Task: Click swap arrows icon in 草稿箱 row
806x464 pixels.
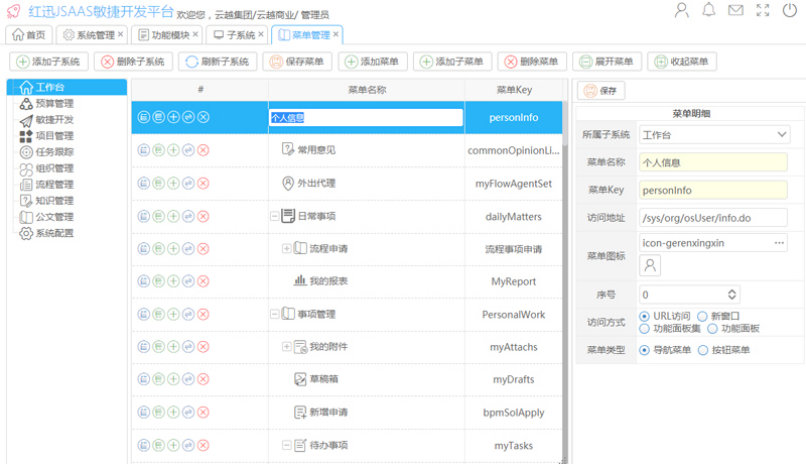Action: (189, 379)
